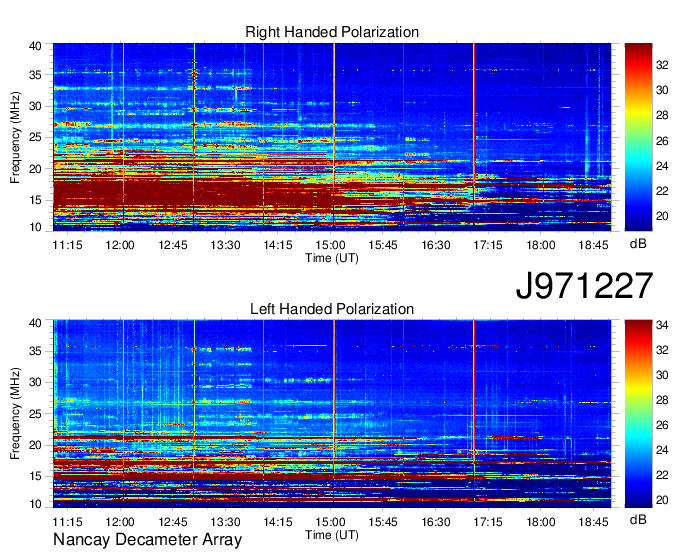The image size is (680, 552).
Task: Click the Left Handed plot spectrogram area
Action: coord(332,414)
